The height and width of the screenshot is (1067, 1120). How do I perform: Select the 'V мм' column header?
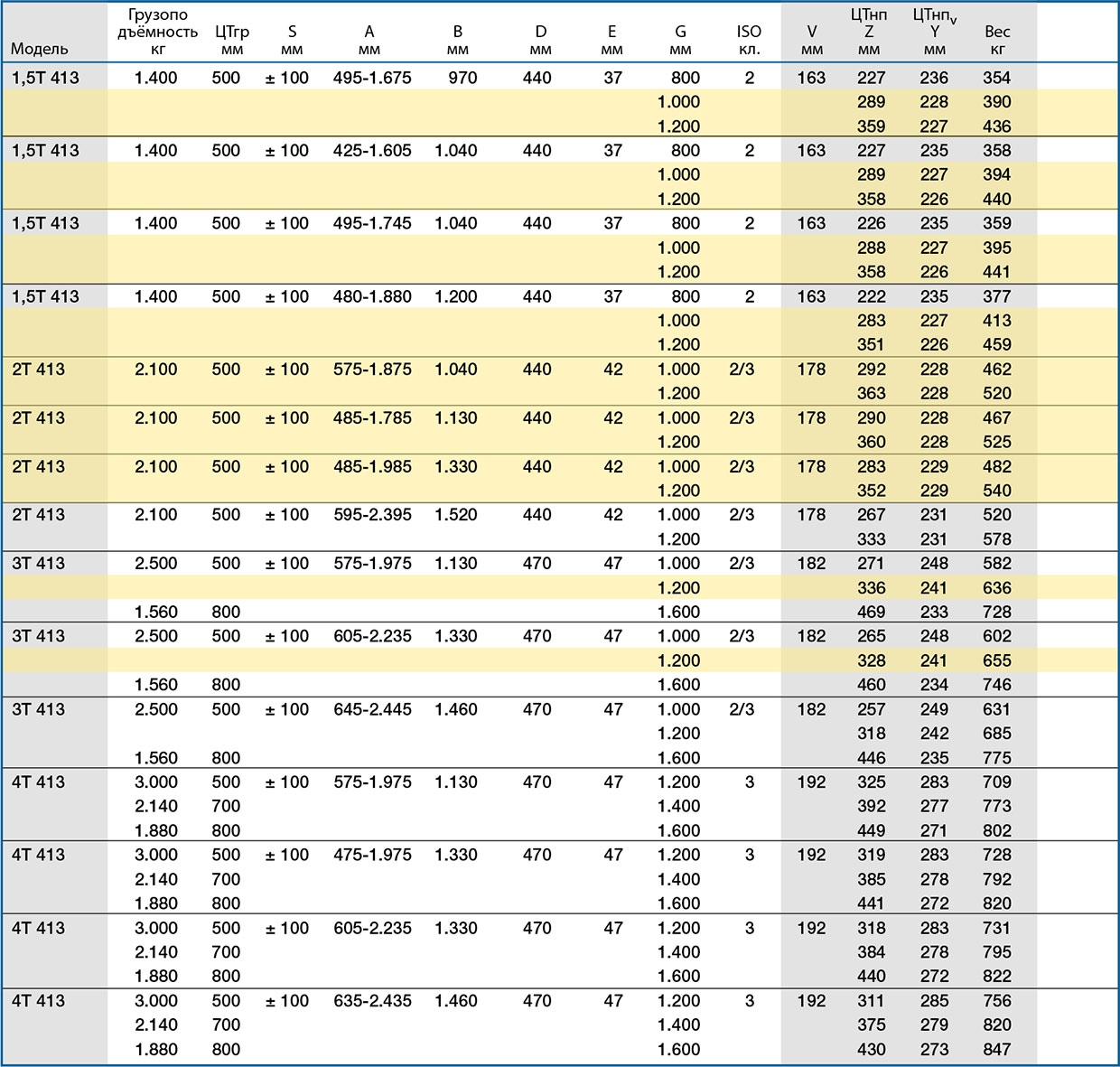click(811, 40)
